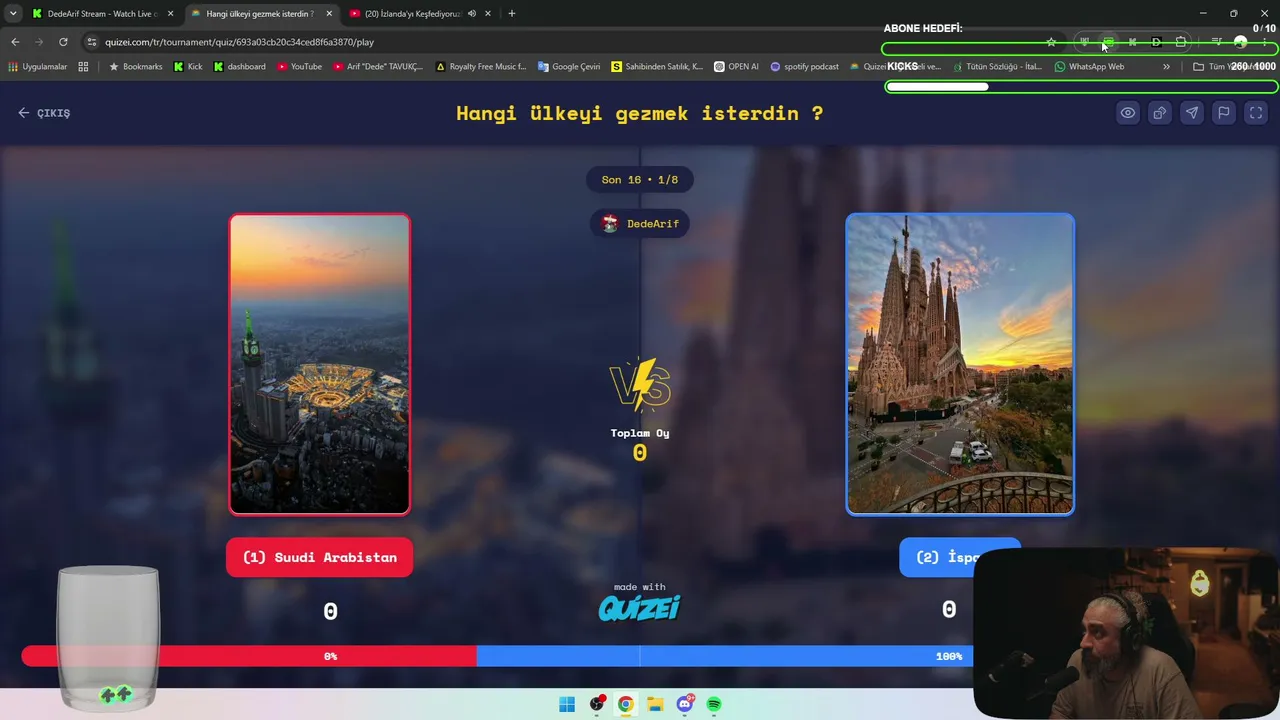Screen dimensions: 1280x720
Task: Open OBS Studio from the taskbar
Action: (x=597, y=704)
